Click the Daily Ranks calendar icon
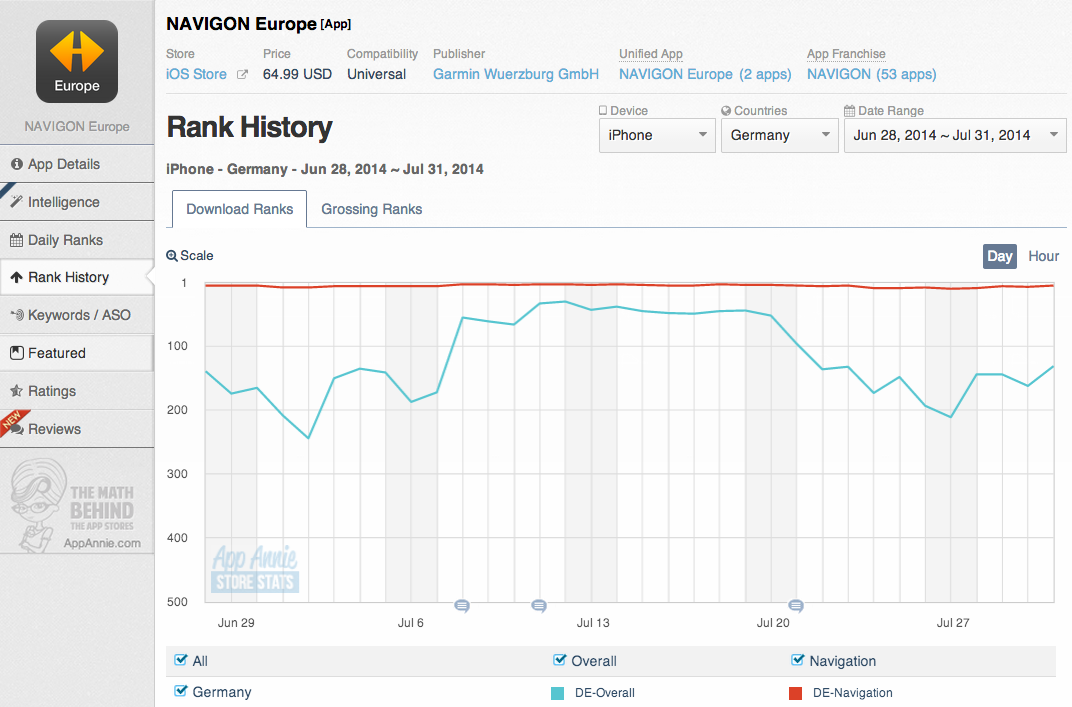Viewport: 1072px width, 707px height. [x=16, y=240]
